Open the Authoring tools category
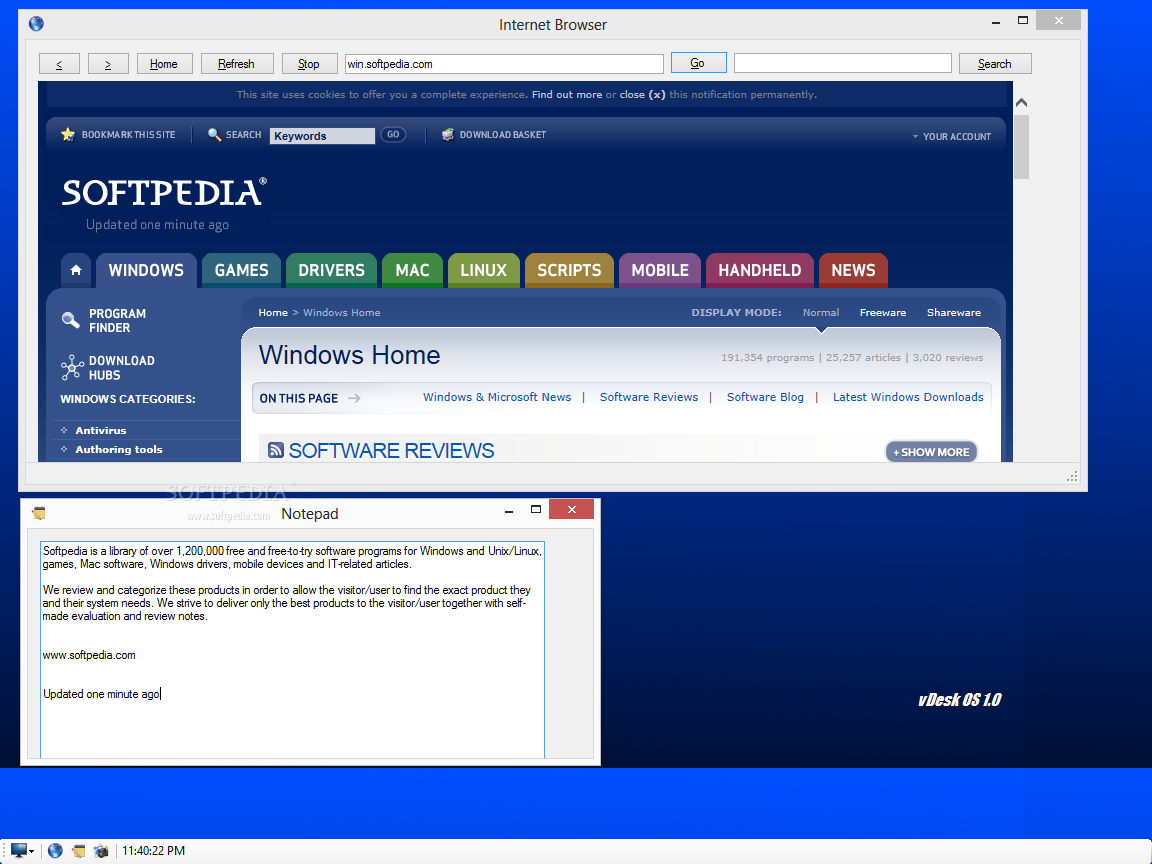 tap(119, 450)
